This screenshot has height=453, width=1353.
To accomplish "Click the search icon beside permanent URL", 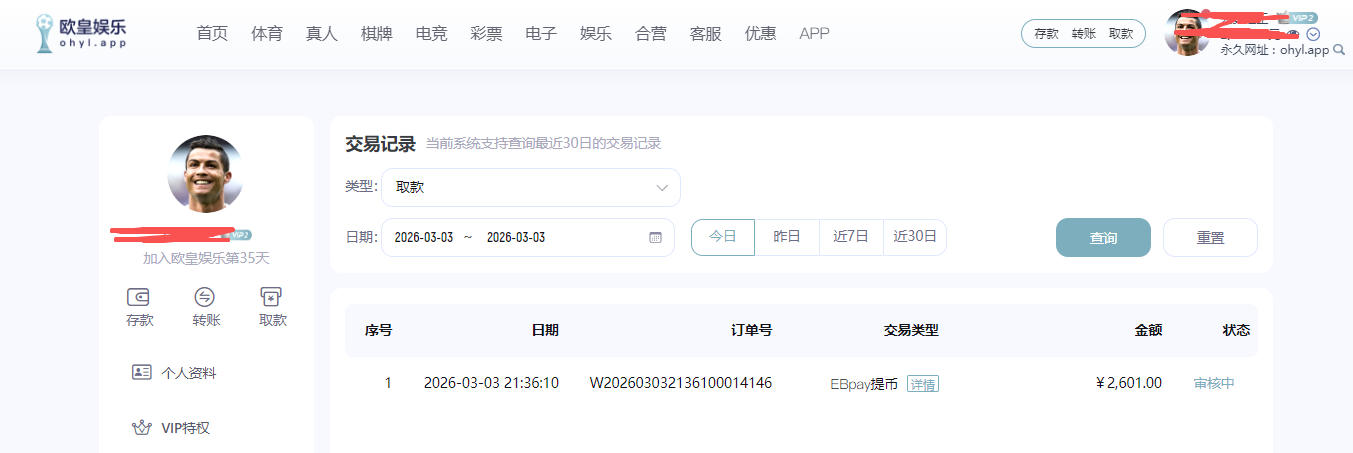I will pyautogui.click(x=1339, y=50).
